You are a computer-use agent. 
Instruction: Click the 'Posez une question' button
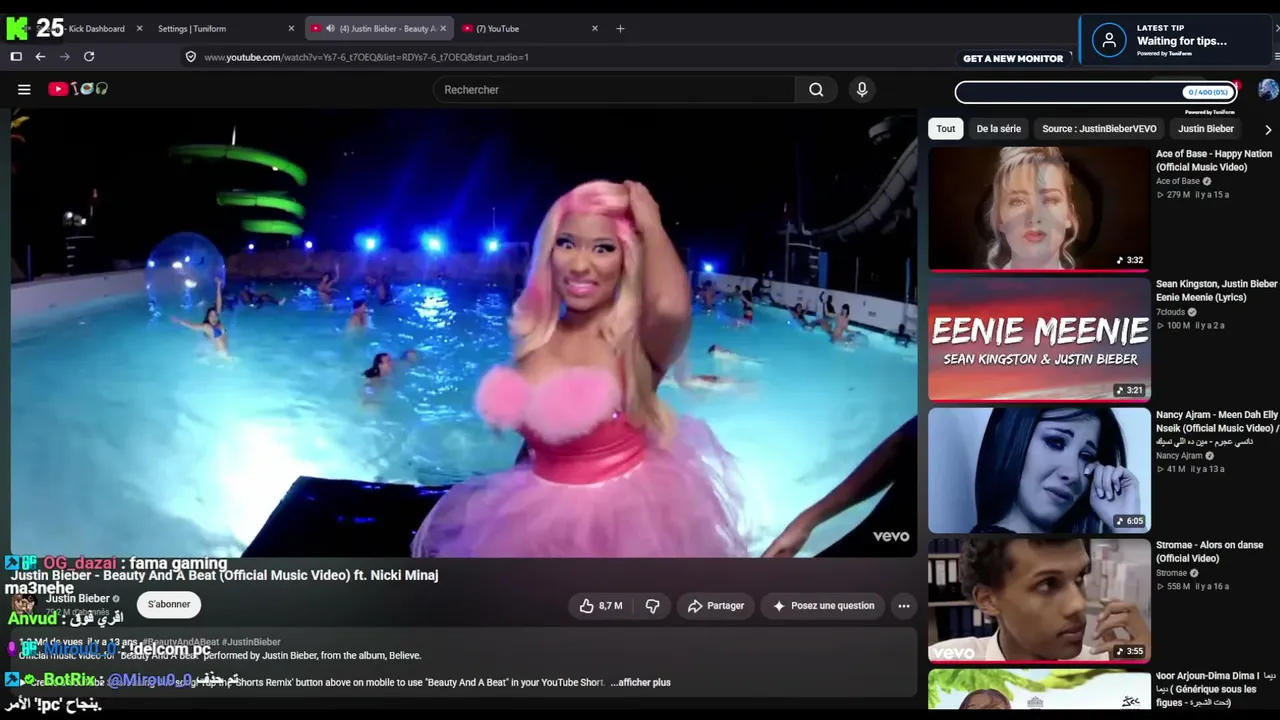point(823,606)
